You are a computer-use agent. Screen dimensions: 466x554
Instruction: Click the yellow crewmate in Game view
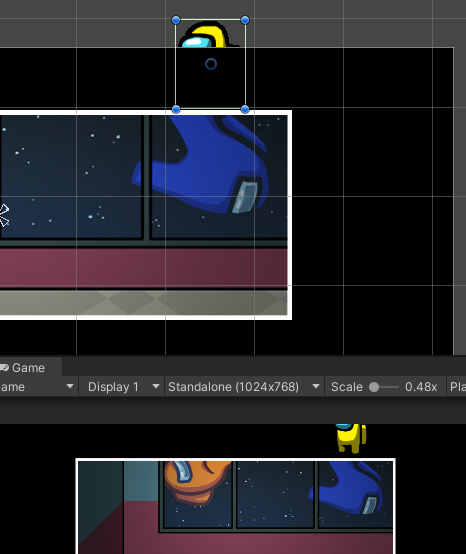click(x=351, y=438)
